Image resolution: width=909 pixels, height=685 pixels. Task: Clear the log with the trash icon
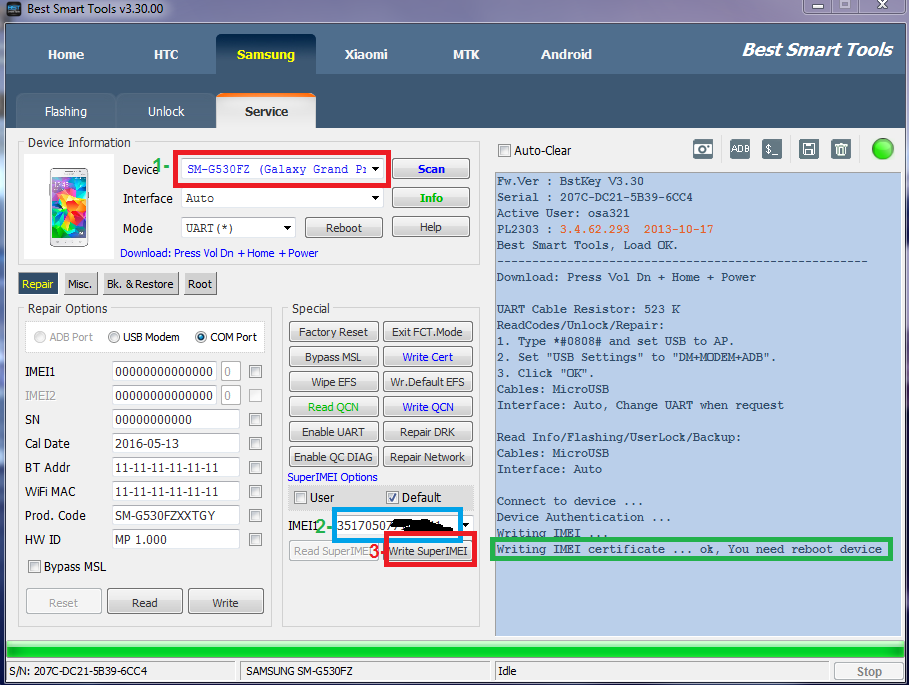(x=841, y=150)
